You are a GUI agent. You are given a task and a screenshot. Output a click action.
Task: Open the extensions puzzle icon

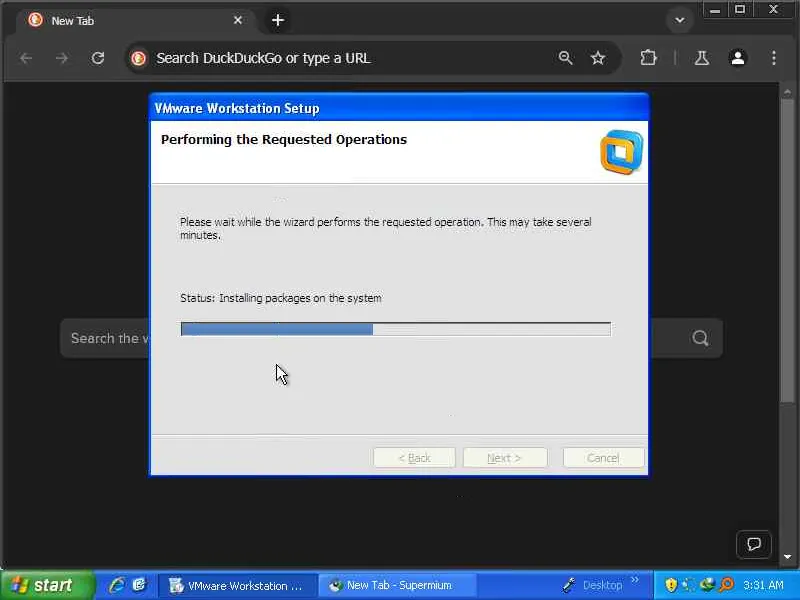[x=648, y=58]
